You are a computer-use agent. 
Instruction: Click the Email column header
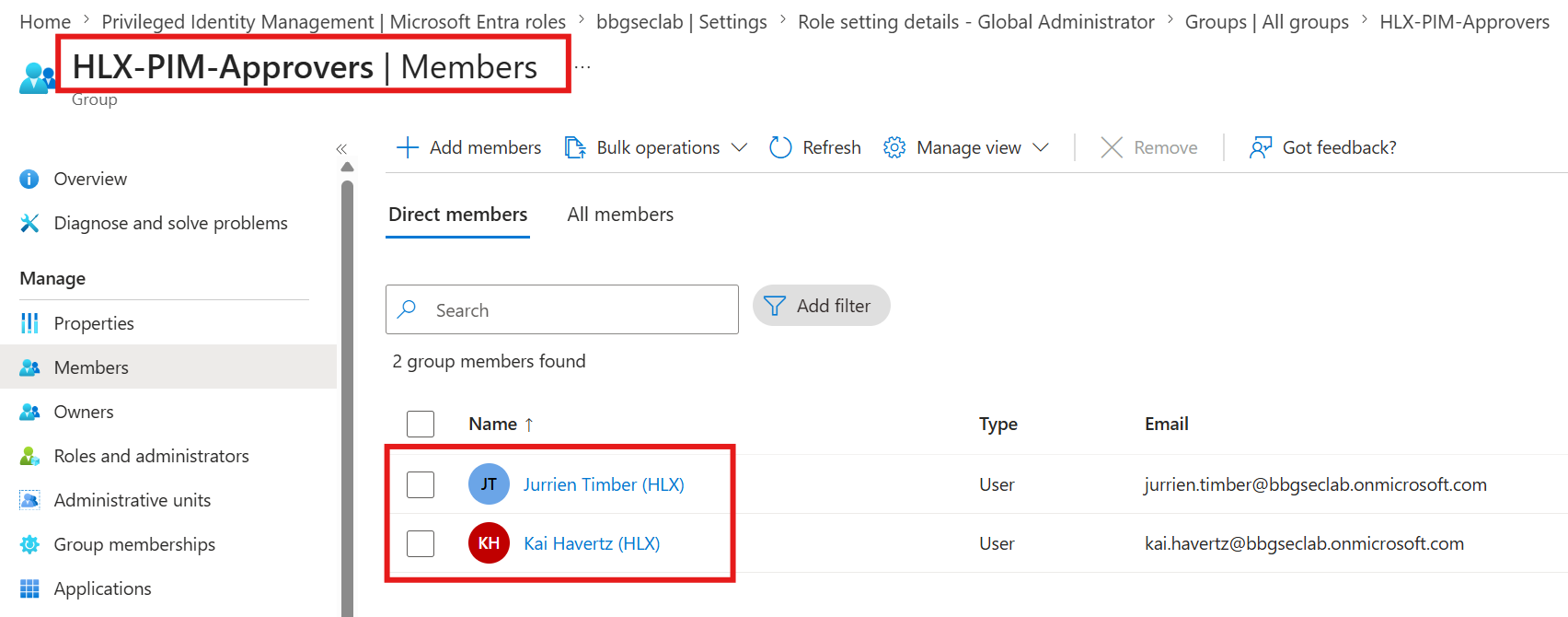click(x=1167, y=424)
